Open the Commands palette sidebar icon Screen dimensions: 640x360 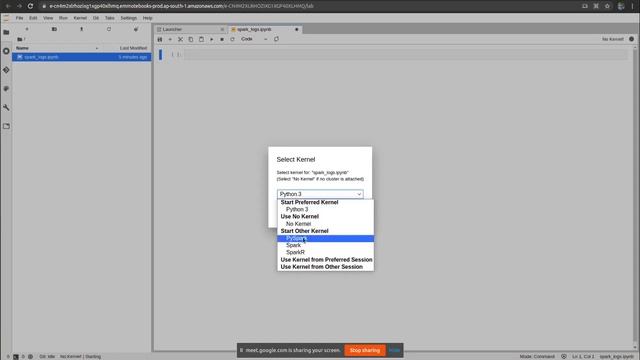[6, 89]
